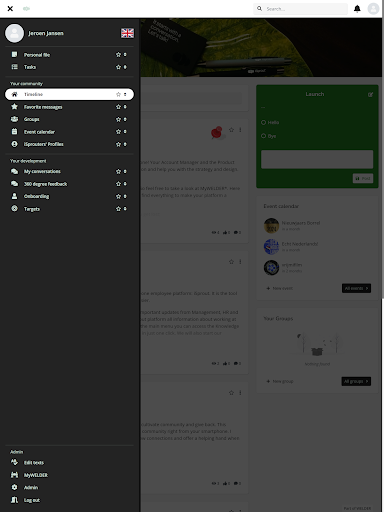The image size is (384, 512).
Task: Click the MyWELDER binoculars icon
Action: point(14,475)
